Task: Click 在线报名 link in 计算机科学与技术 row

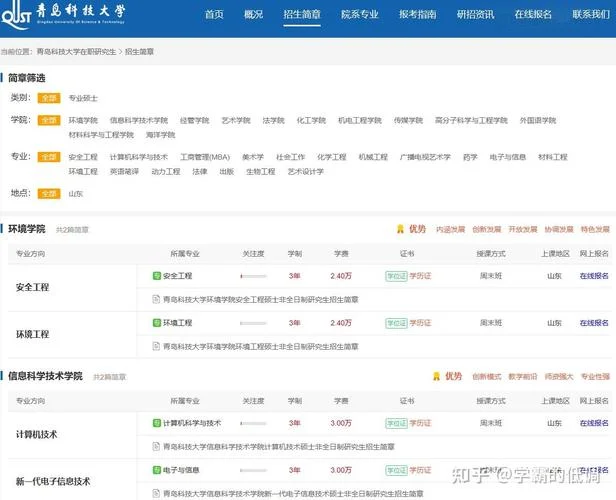Action: (594, 423)
